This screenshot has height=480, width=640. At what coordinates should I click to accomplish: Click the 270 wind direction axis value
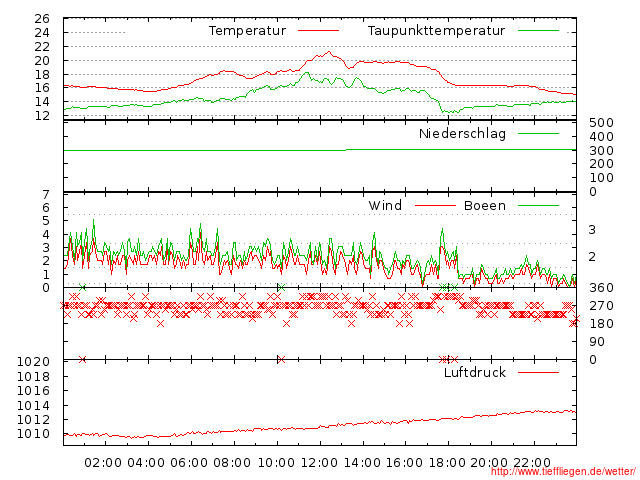click(x=601, y=306)
